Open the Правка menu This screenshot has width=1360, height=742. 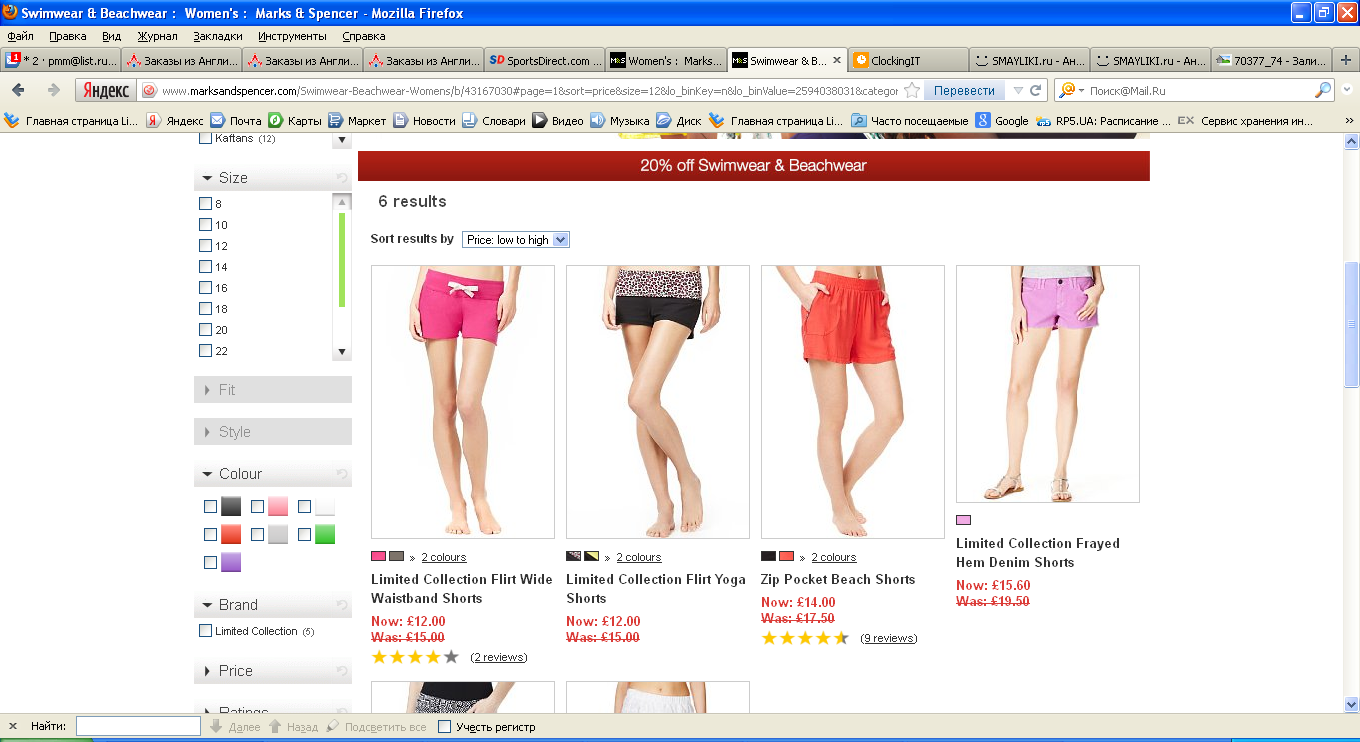(68, 36)
